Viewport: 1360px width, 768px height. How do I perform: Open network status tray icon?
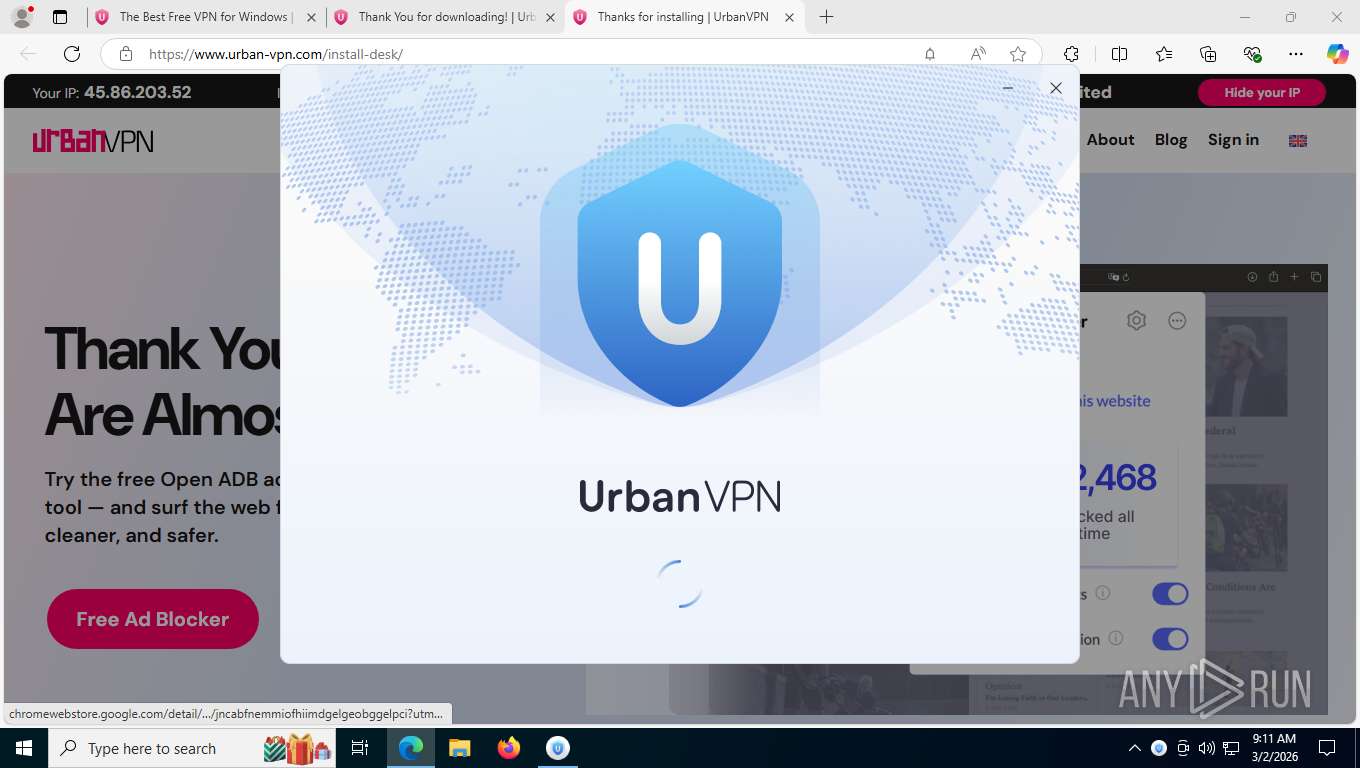tap(1231, 748)
